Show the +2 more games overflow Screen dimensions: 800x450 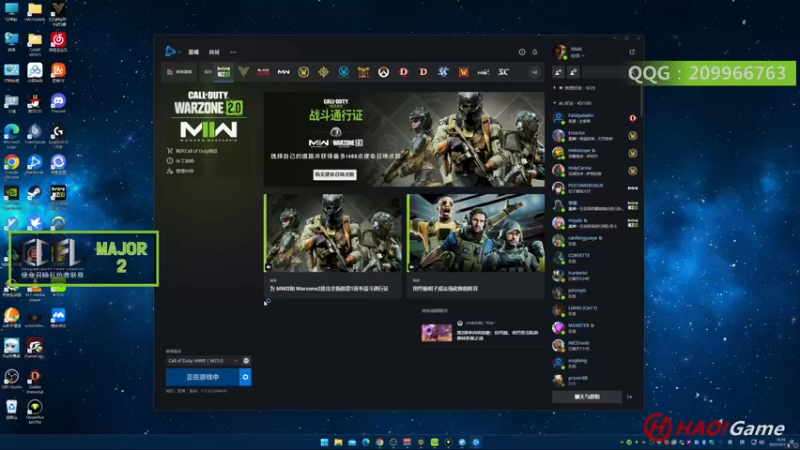point(534,72)
